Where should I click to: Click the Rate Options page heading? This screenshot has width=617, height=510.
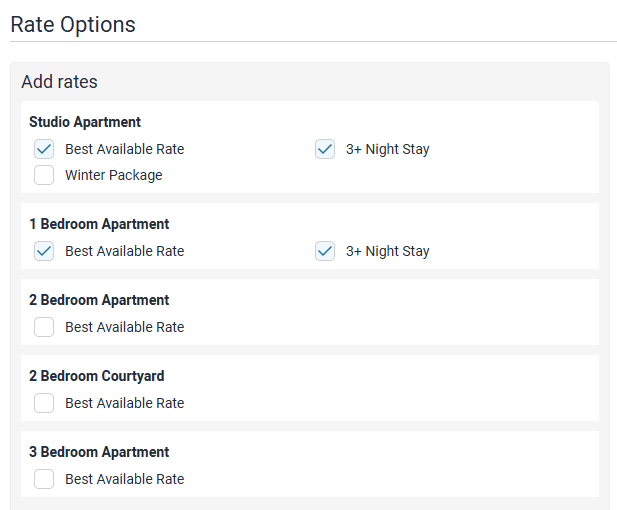click(x=73, y=24)
